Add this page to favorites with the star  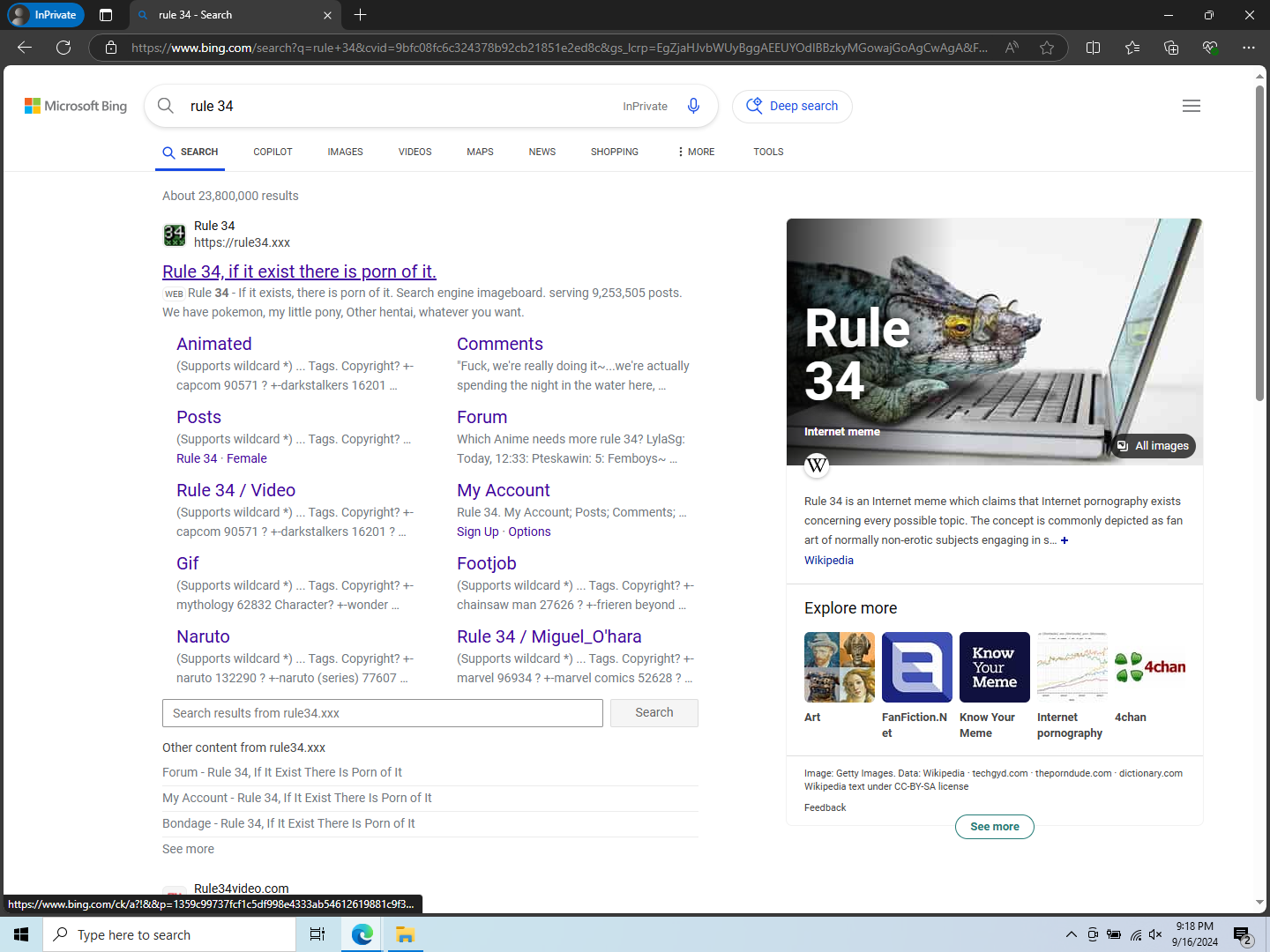pyautogui.click(x=1047, y=48)
